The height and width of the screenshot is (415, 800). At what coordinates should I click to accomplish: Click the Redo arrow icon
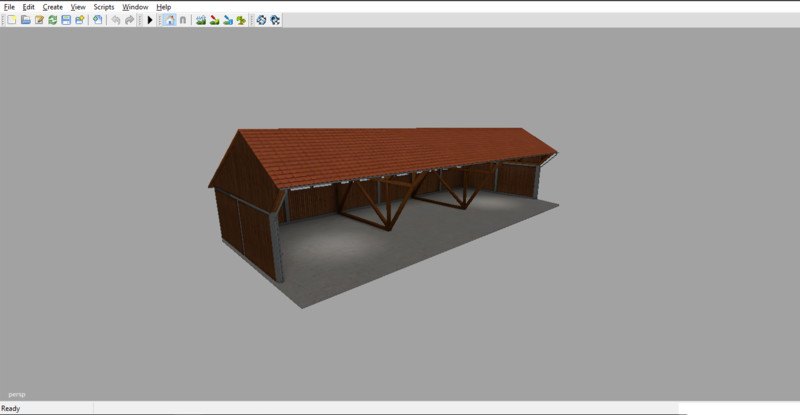click(129, 20)
